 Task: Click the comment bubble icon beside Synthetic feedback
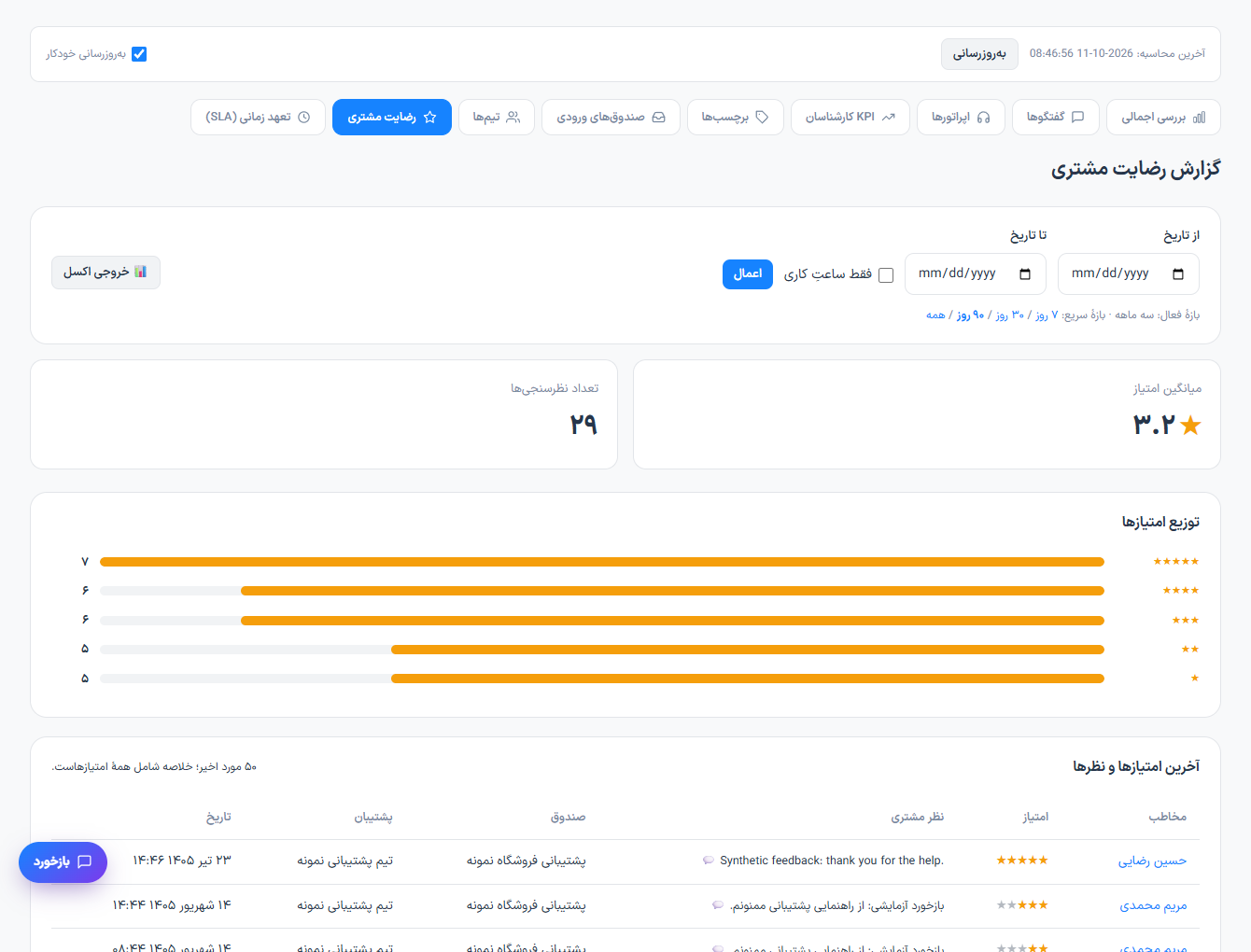pyautogui.click(x=709, y=861)
